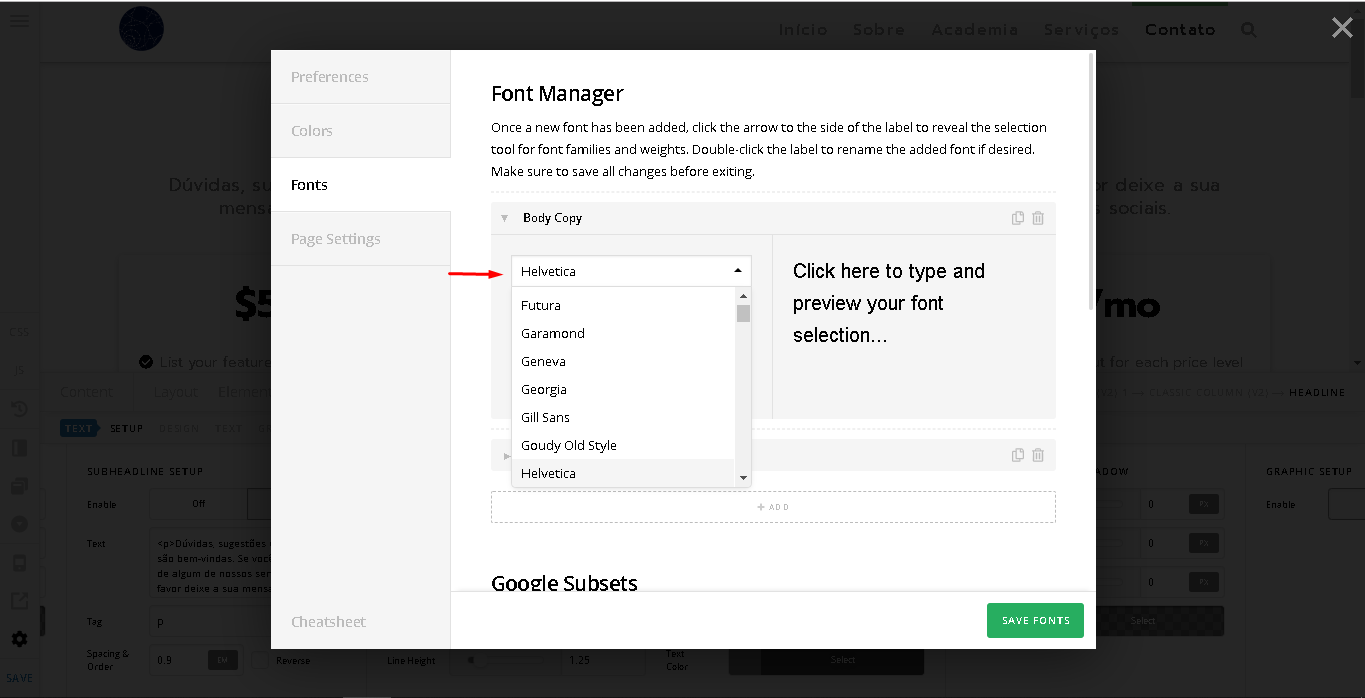Choose Gill Sans font option

623,417
